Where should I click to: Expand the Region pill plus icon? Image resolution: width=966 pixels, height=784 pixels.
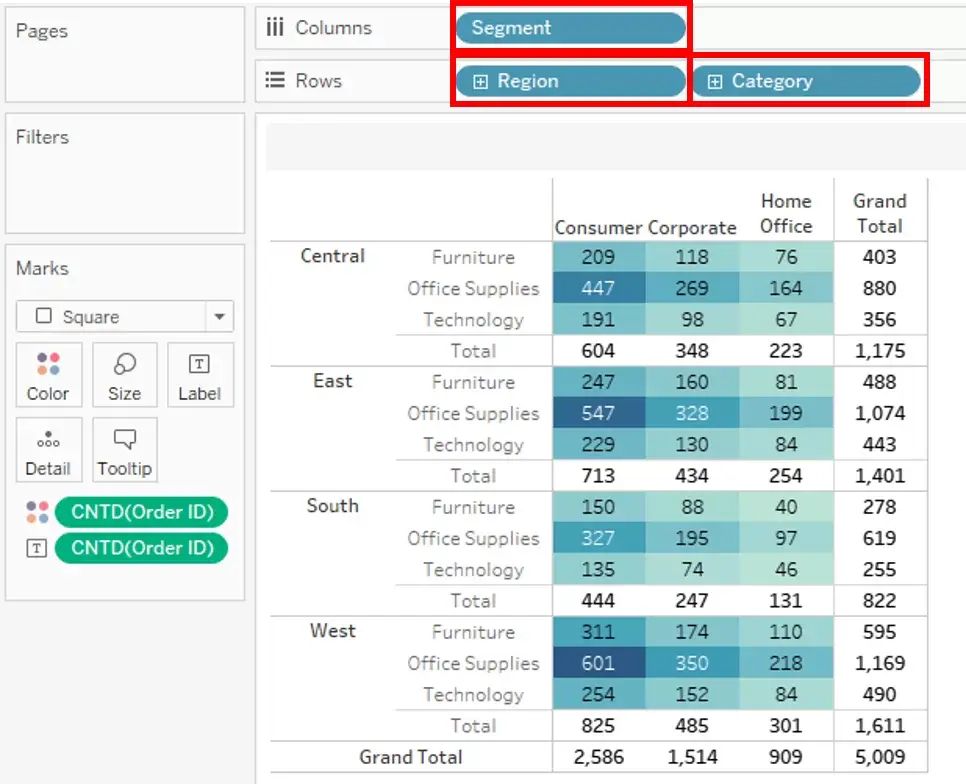point(480,81)
